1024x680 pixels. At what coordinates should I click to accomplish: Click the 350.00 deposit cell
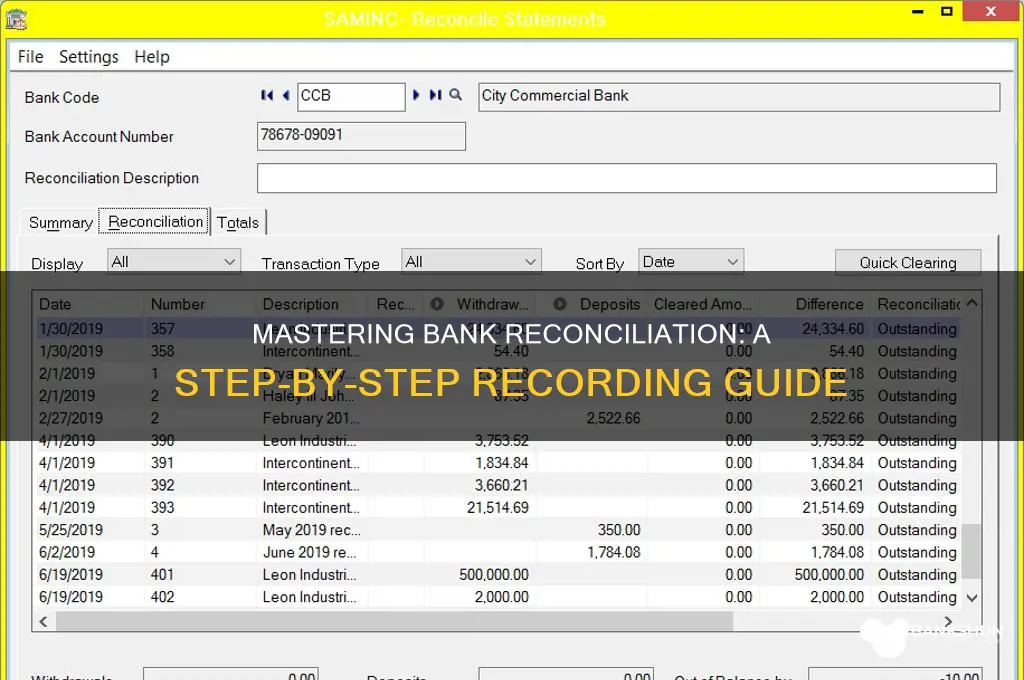pos(592,530)
